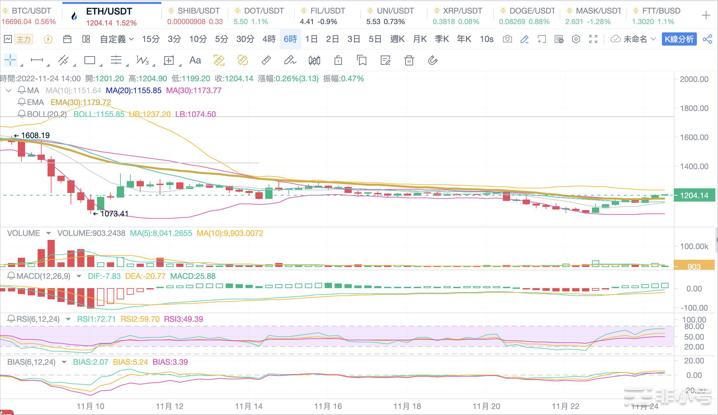Toggle the RSI alert bell

coord(11,319)
